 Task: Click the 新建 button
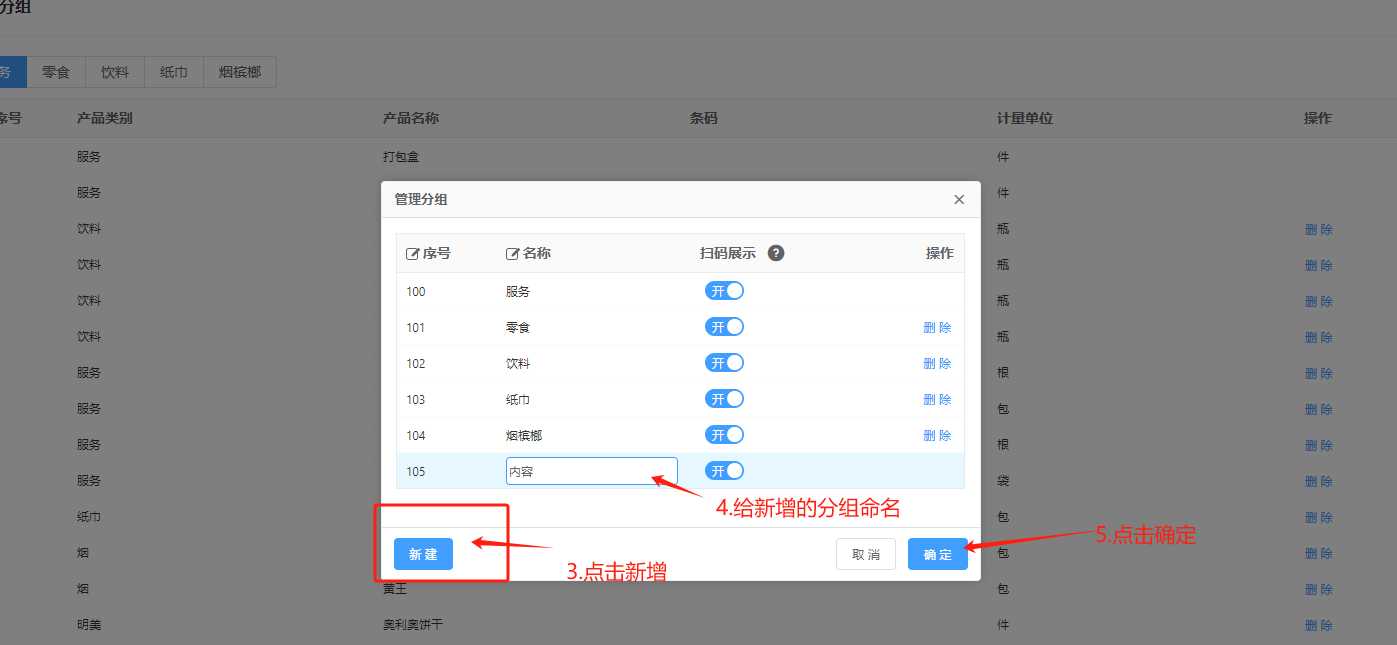(423, 554)
